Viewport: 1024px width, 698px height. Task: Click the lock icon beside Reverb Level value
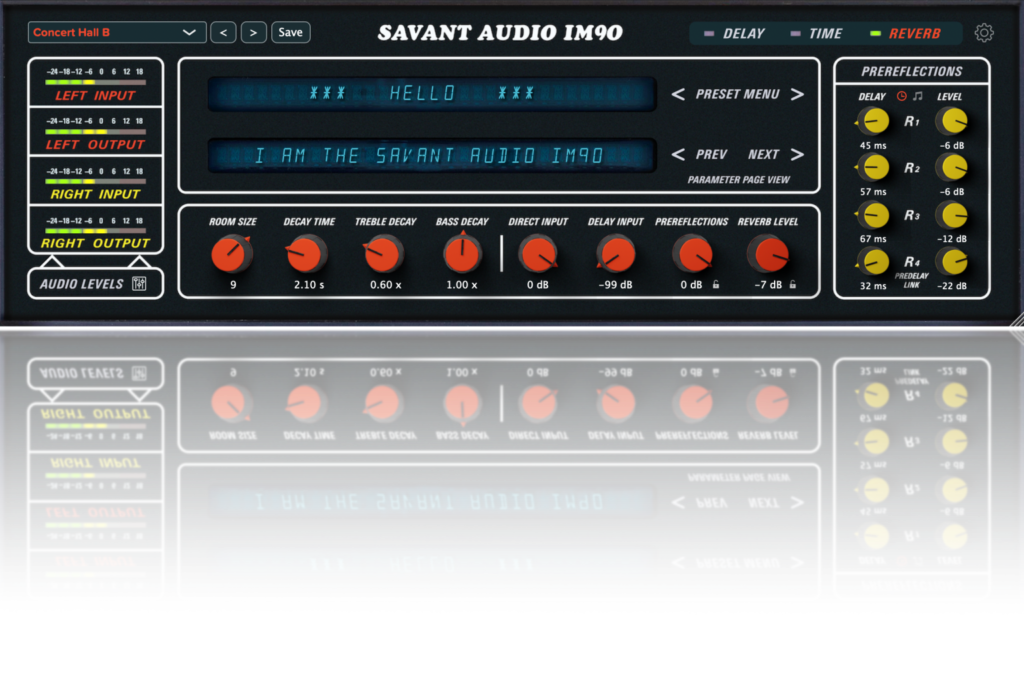tap(792, 285)
